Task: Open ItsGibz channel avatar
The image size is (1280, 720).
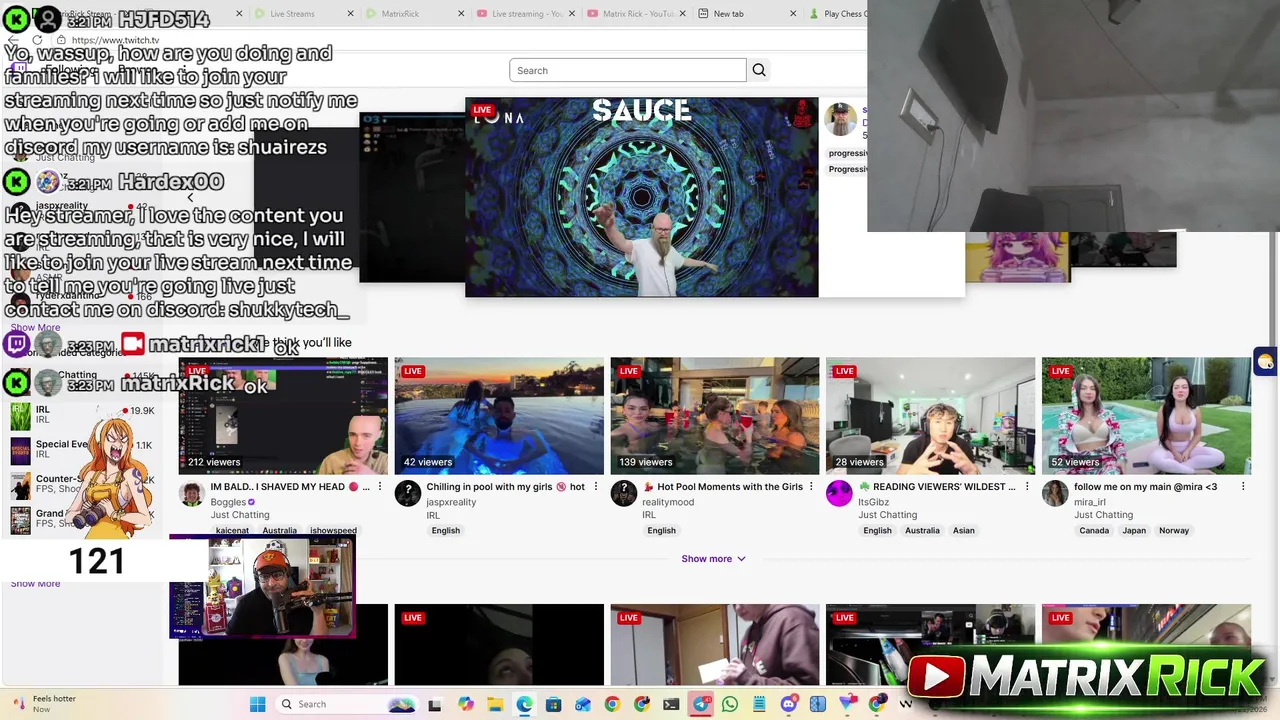Action: 839,494
